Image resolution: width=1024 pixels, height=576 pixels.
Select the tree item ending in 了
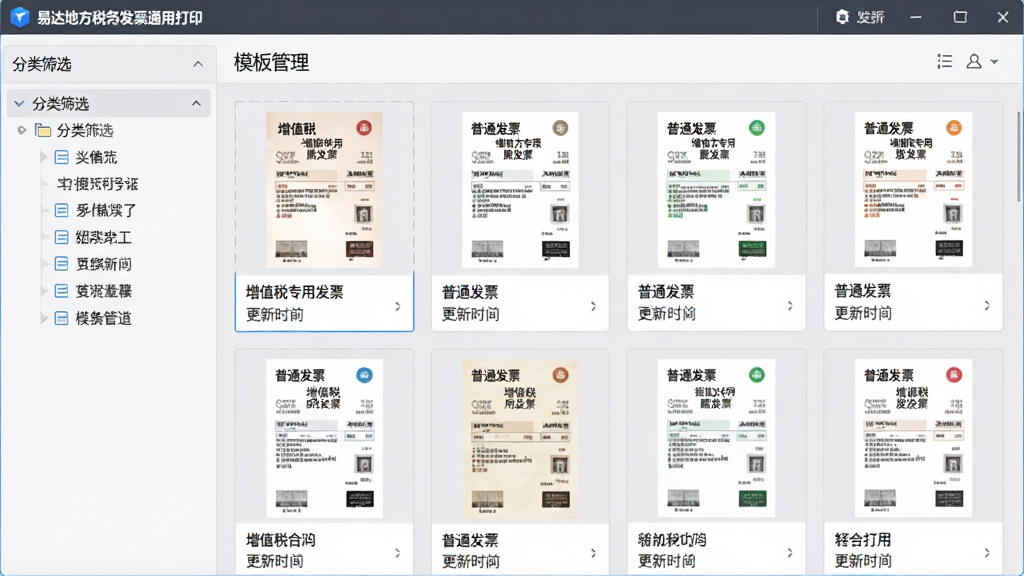[106, 210]
